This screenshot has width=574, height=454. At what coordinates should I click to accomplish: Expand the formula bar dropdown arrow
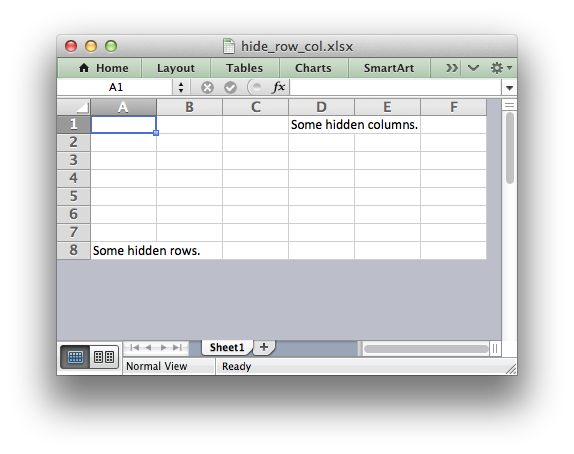coord(509,88)
